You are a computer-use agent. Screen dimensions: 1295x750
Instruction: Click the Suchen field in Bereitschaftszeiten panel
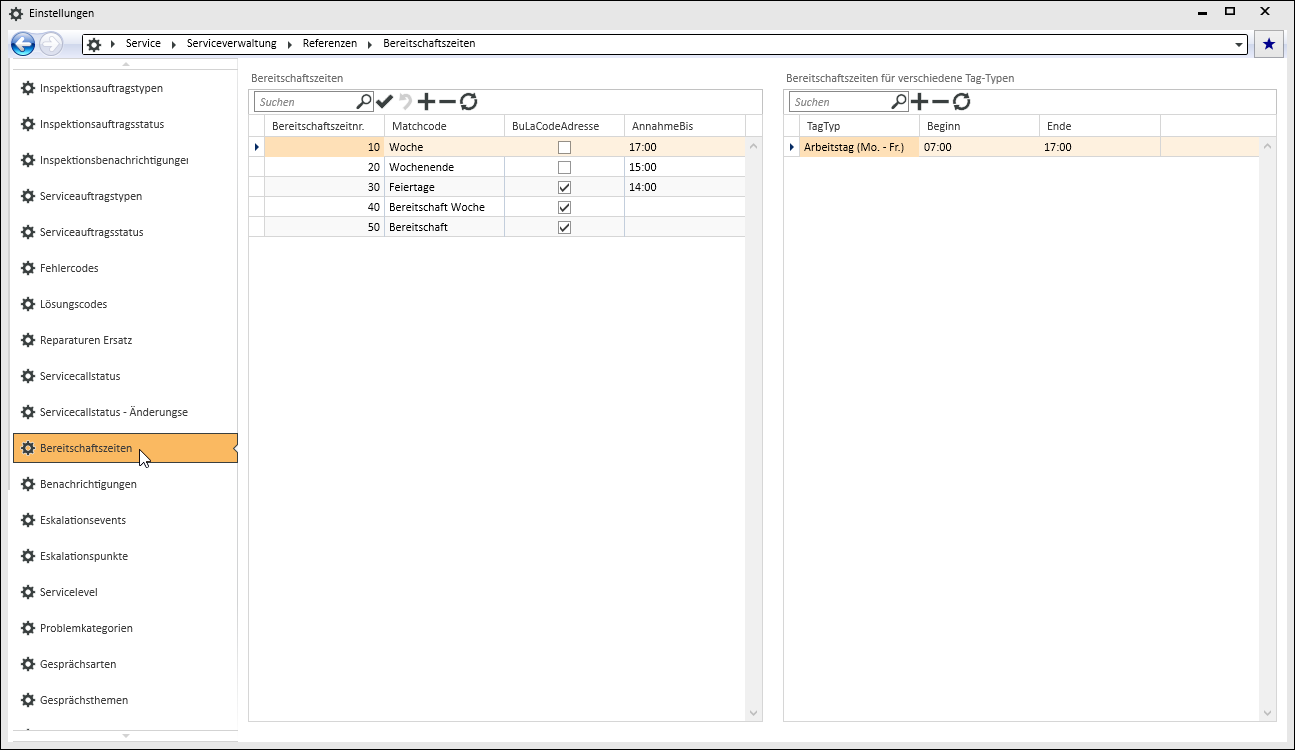coord(306,102)
